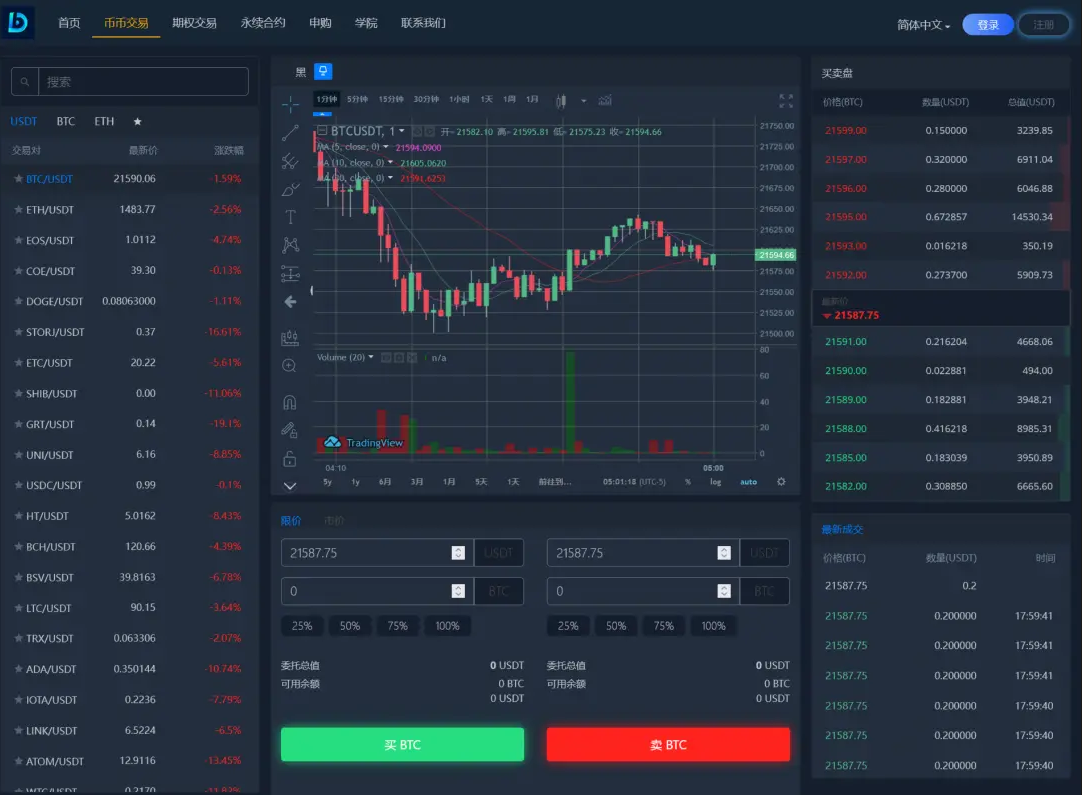The height and width of the screenshot is (795, 1082).
Task: Choose 50% amount for buy order
Action: 350,626
